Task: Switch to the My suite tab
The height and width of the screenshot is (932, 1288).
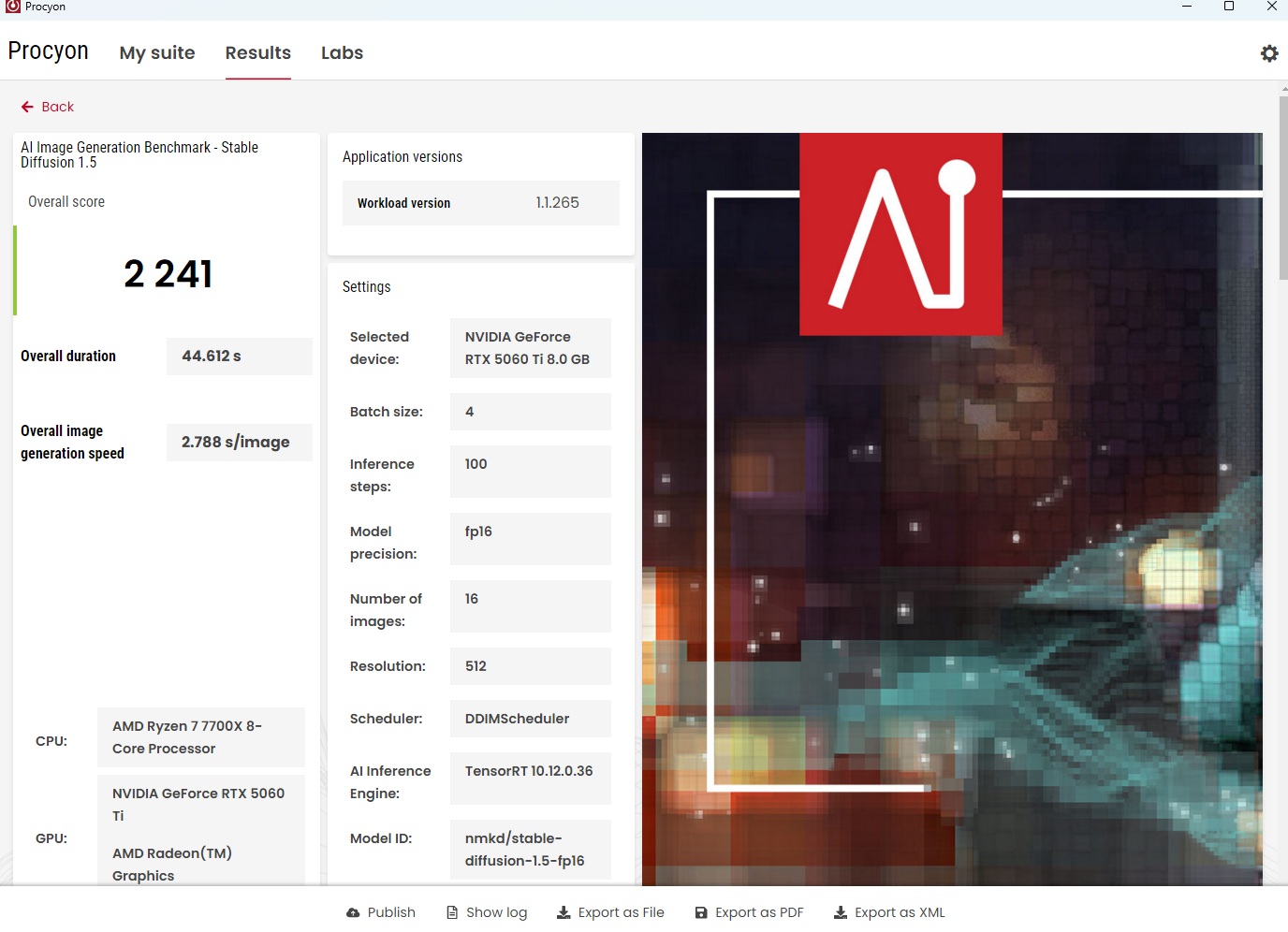Action: 157,52
